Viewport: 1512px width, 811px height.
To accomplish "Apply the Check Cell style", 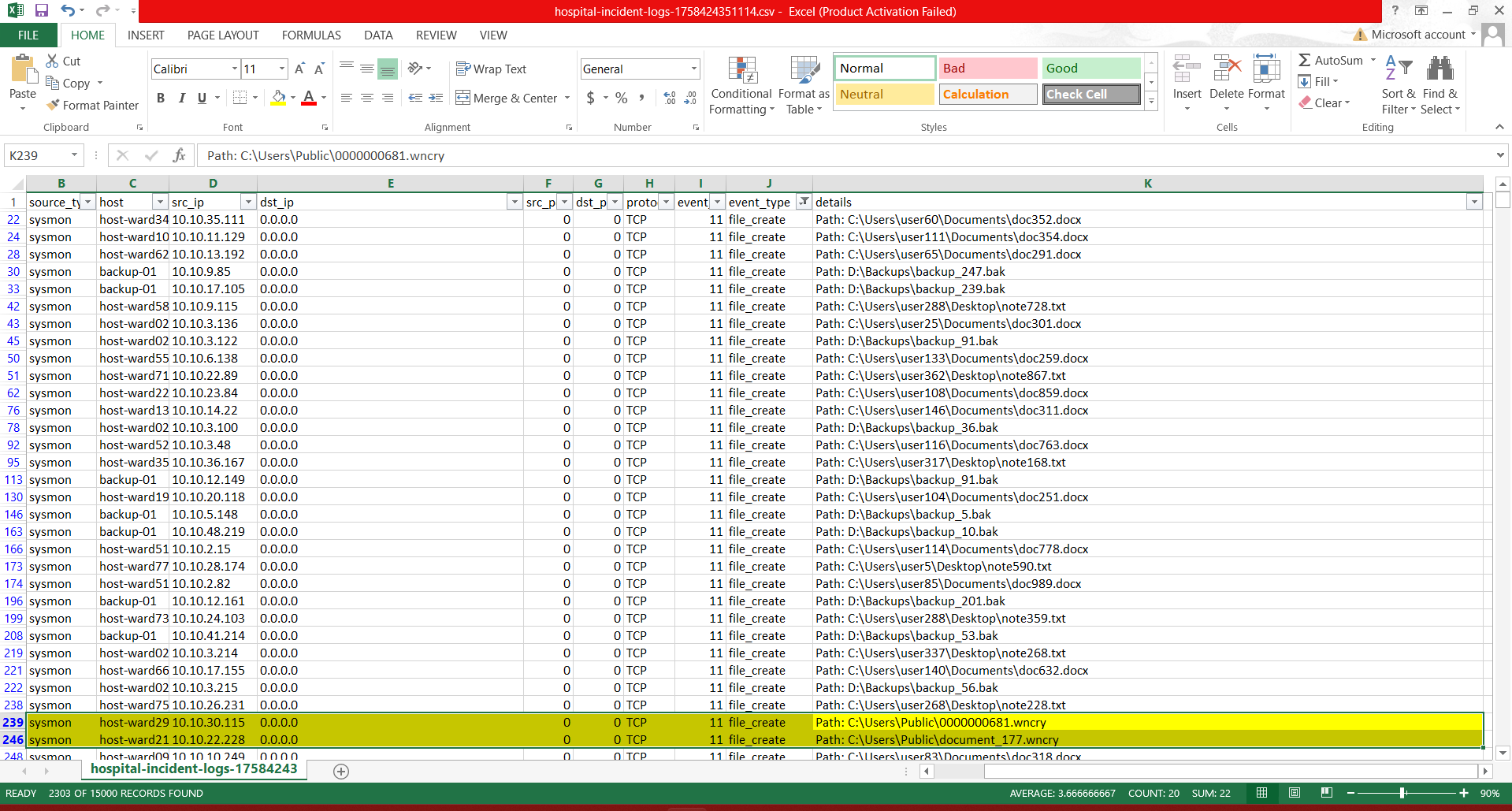I will point(1090,95).
